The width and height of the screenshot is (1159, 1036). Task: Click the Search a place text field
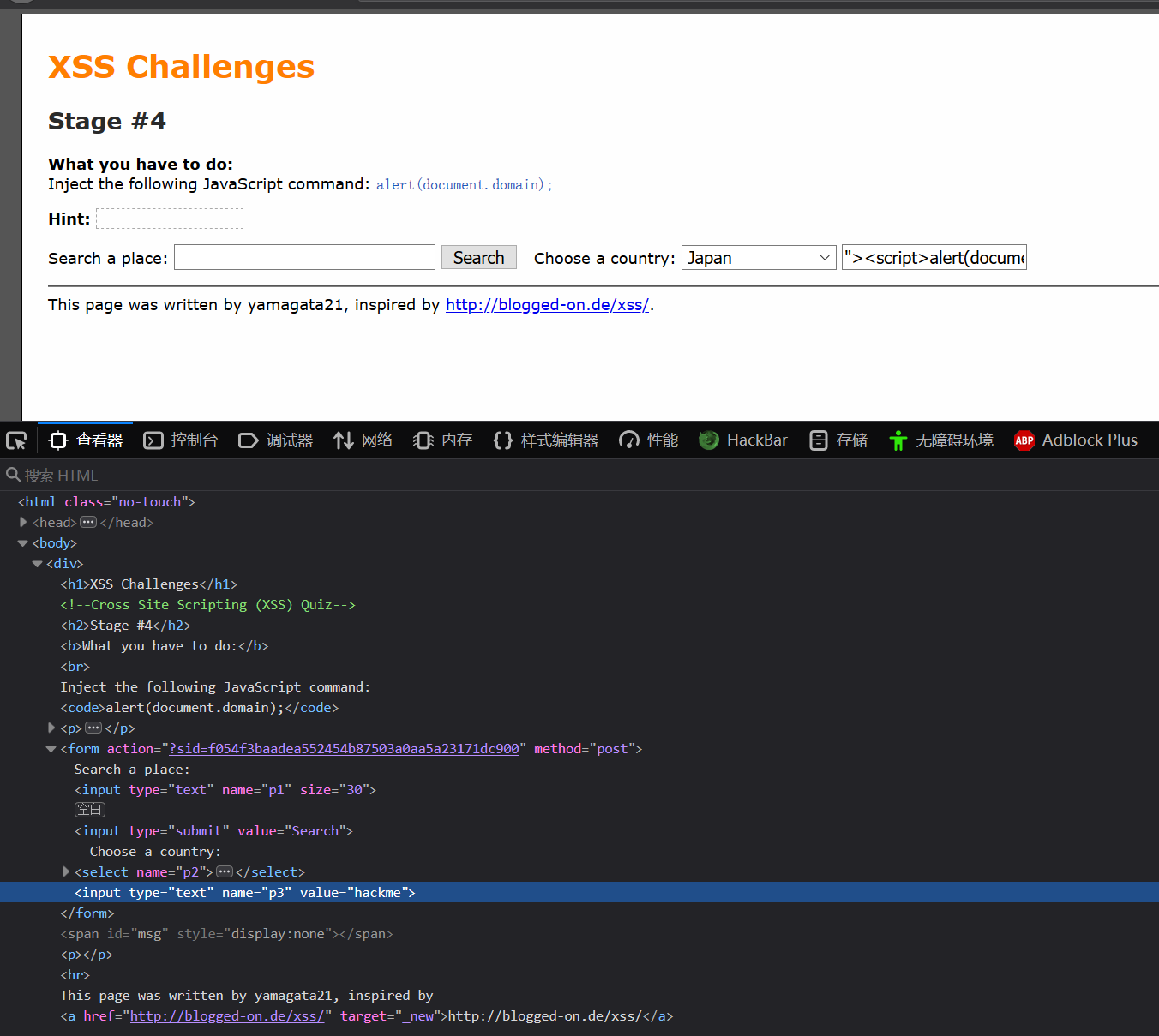tap(304, 257)
